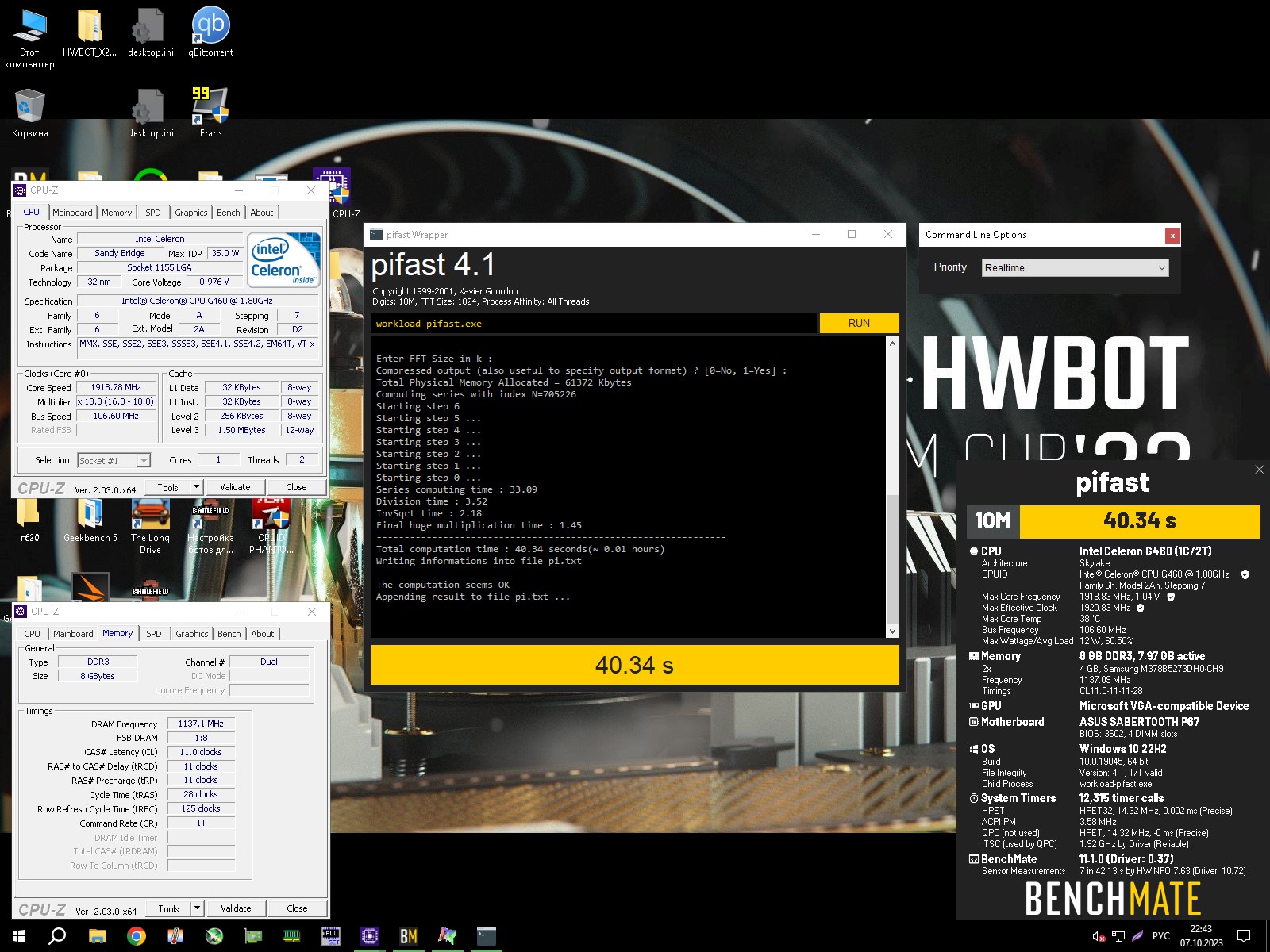
Task: Select desktop.ini beside the Fraps icon
Action: tap(150, 113)
